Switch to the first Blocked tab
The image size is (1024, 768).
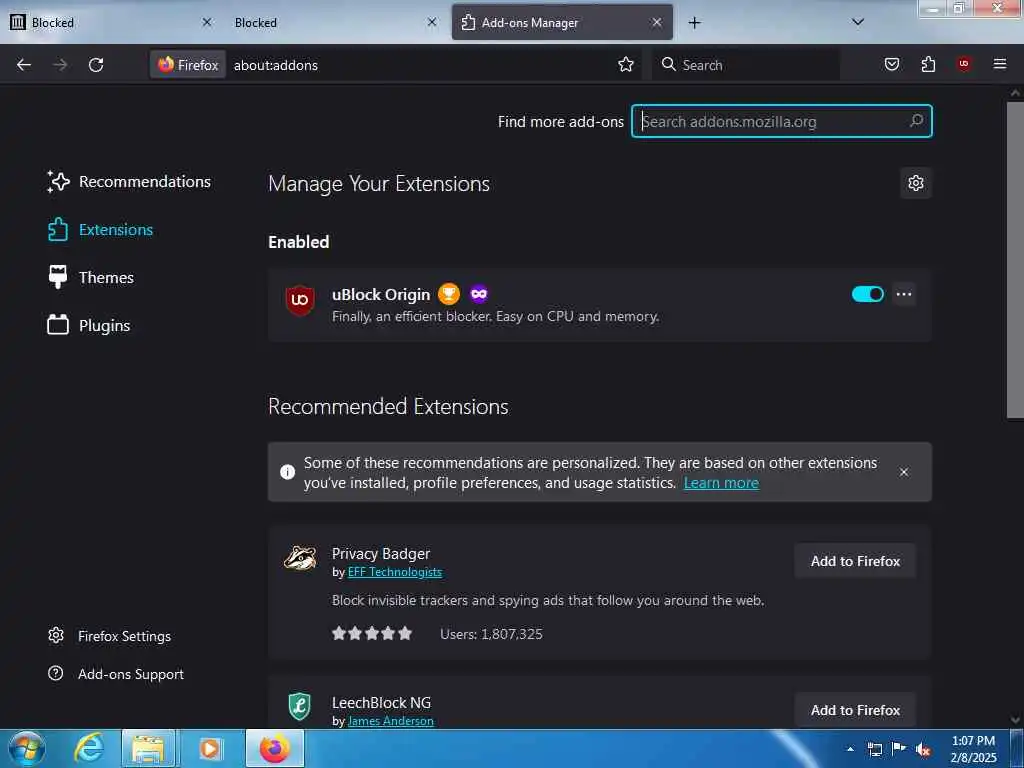(x=111, y=23)
